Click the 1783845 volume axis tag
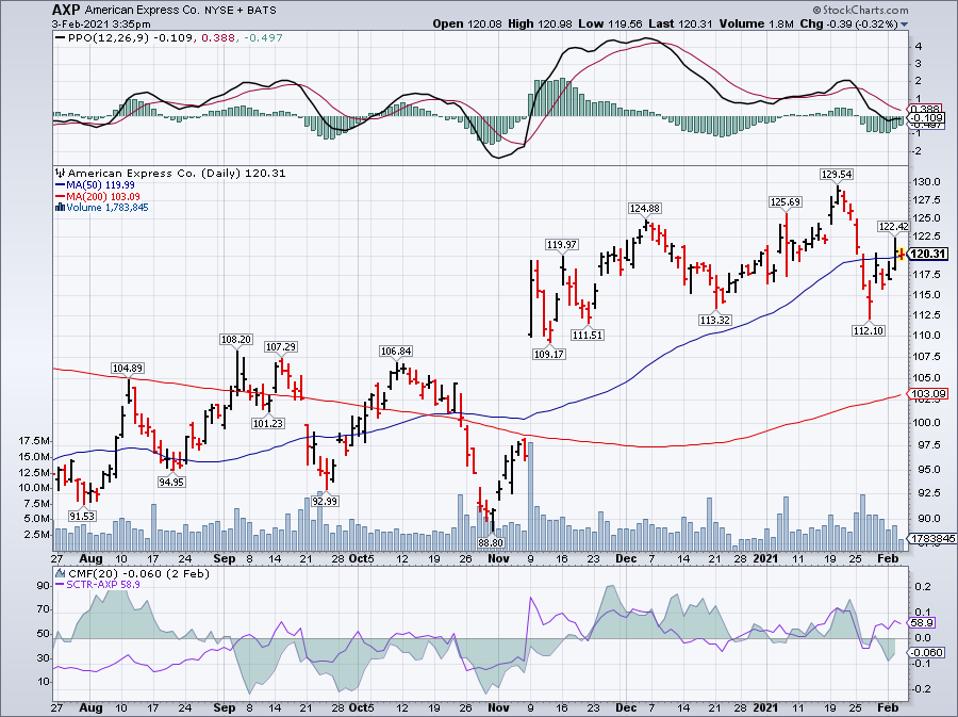Viewport: 958px width, 717px height. pyautogui.click(x=932, y=539)
